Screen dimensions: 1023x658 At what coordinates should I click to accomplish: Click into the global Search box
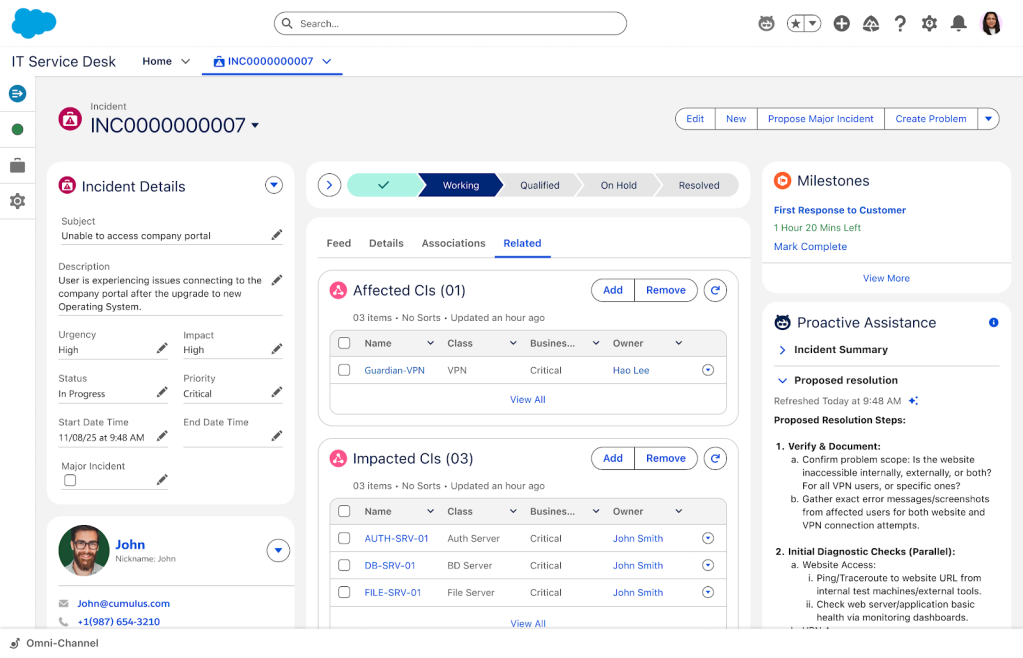[x=450, y=23]
